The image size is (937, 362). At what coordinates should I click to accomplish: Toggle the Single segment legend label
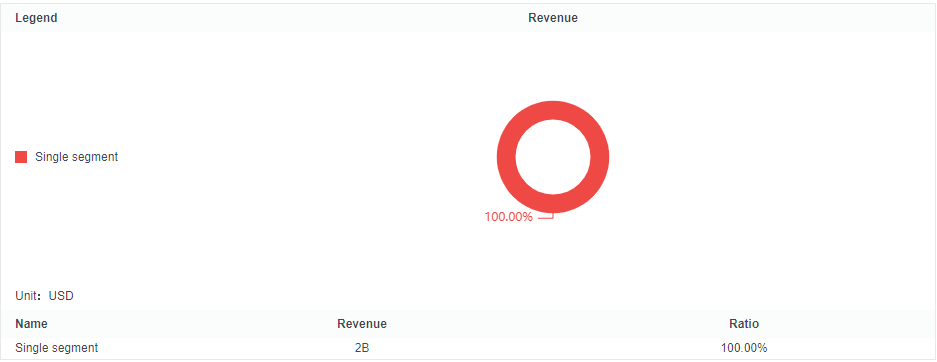[76, 157]
